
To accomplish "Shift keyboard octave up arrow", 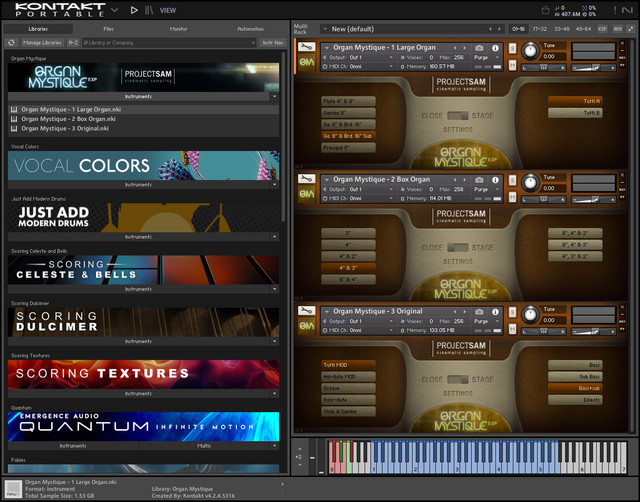I will [x=300, y=449].
